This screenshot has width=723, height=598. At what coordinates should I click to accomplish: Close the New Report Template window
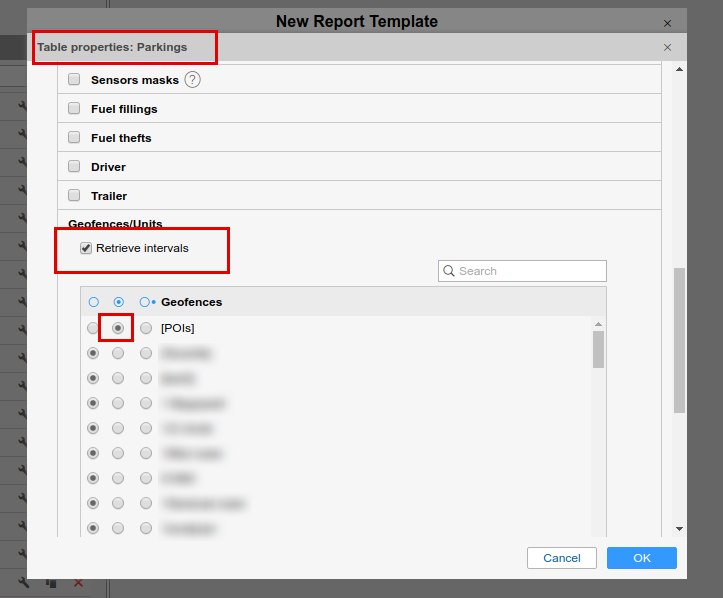(x=667, y=22)
